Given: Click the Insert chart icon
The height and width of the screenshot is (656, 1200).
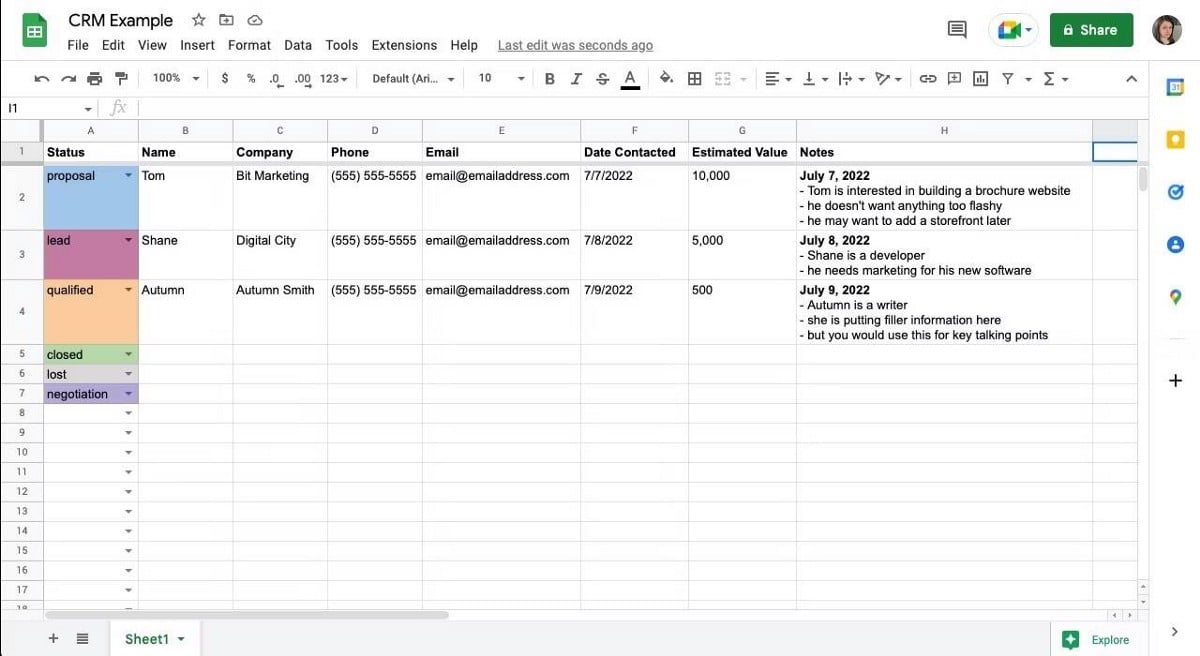Looking at the screenshot, I should click(980, 78).
